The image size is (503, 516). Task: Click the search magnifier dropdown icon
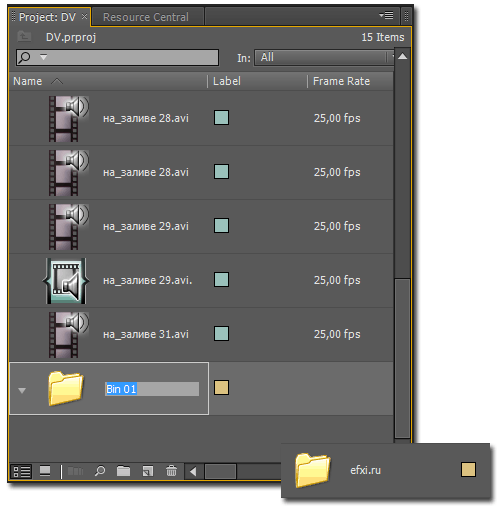(43, 57)
